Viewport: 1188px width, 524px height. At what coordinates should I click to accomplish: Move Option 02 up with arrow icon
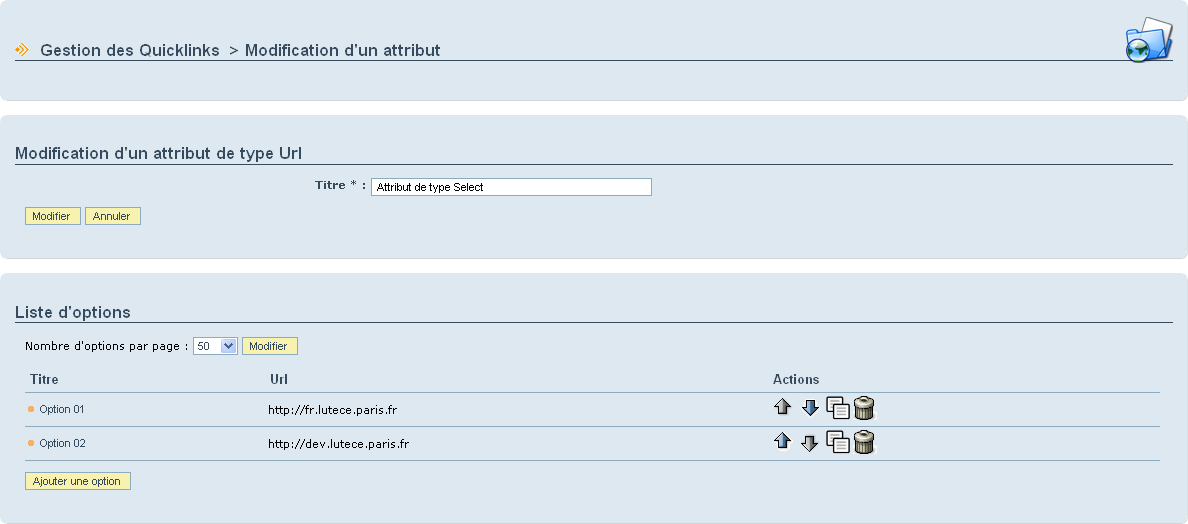tap(783, 441)
